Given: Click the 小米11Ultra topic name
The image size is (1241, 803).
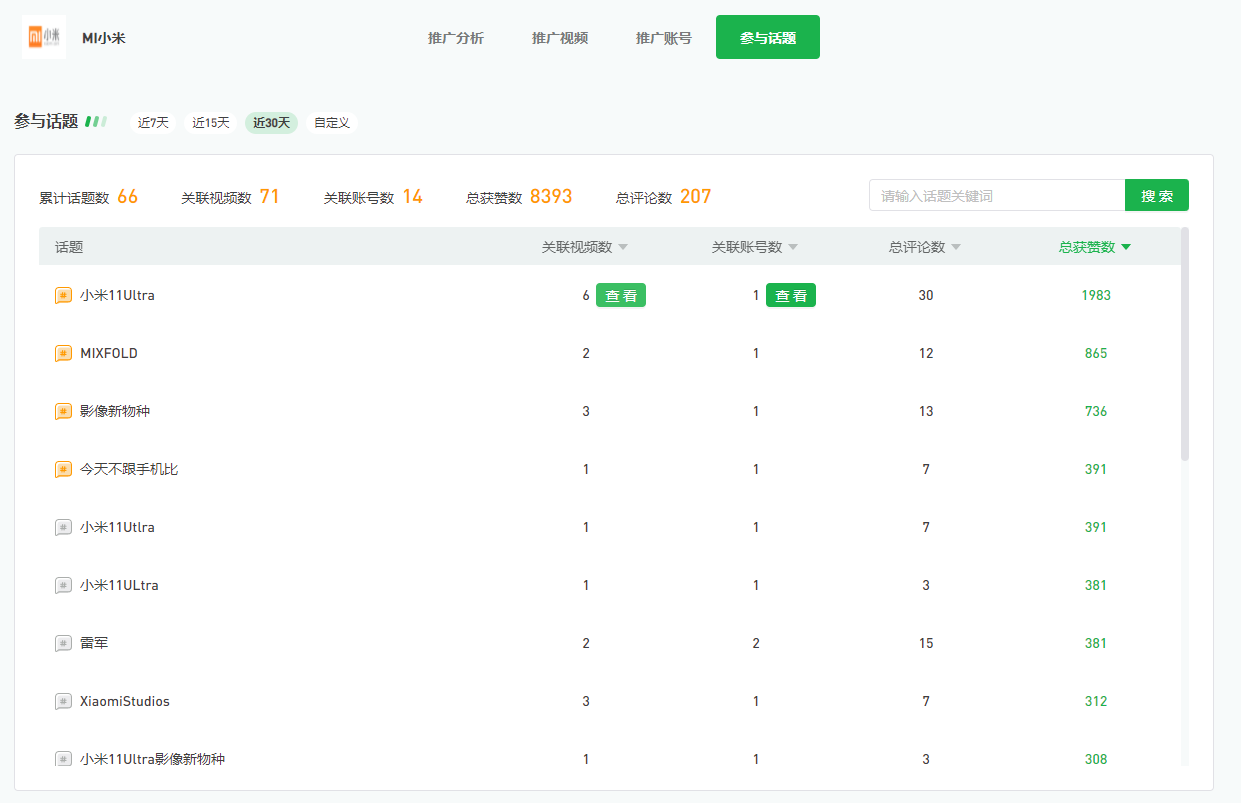Looking at the screenshot, I should tap(117, 295).
